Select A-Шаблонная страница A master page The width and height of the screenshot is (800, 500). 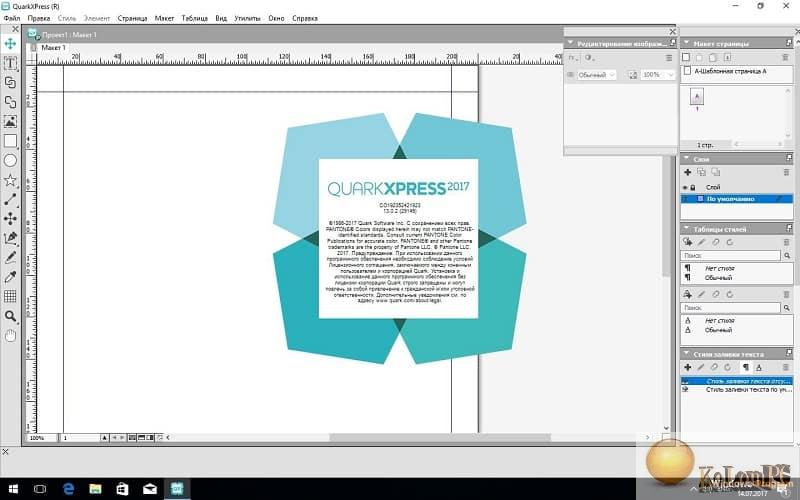pos(736,71)
